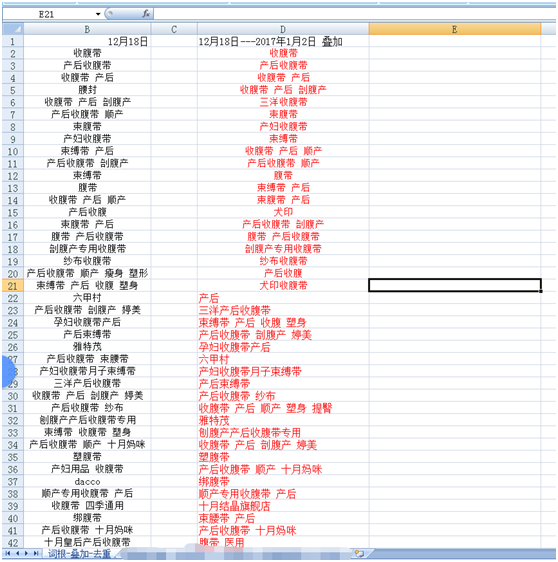The image size is (558, 562).
Task: Jump to last sheet with tab arrow
Action: 36,553
